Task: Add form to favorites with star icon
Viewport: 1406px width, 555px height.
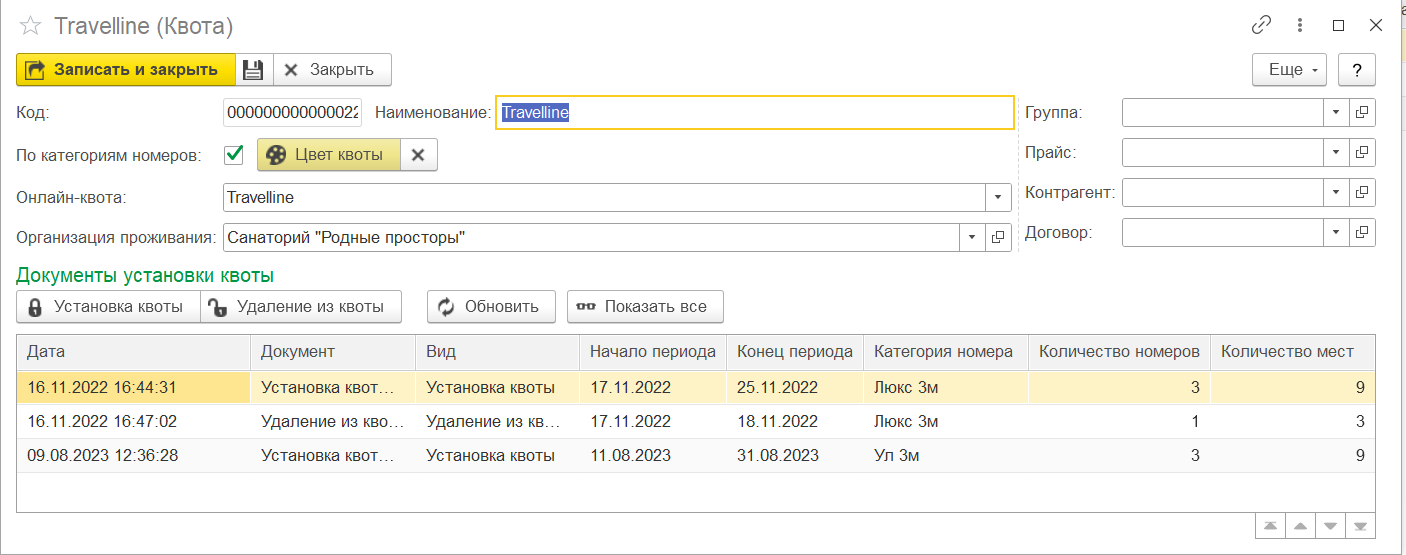Action: pyautogui.click(x=31, y=26)
